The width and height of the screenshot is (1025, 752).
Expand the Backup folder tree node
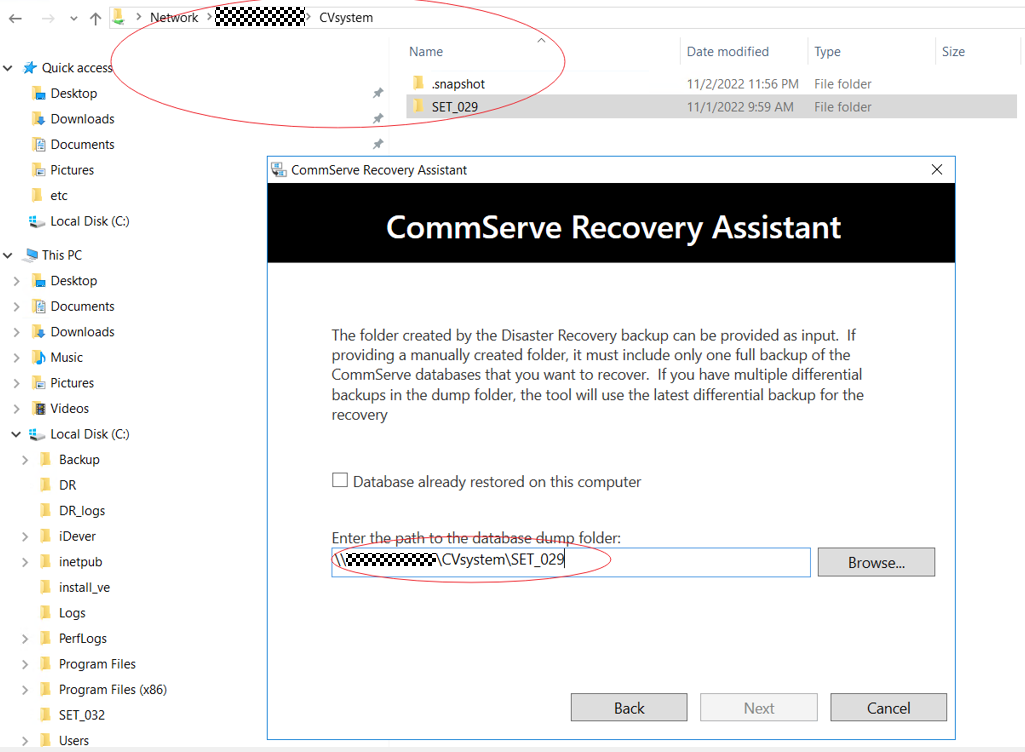(x=25, y=460)
